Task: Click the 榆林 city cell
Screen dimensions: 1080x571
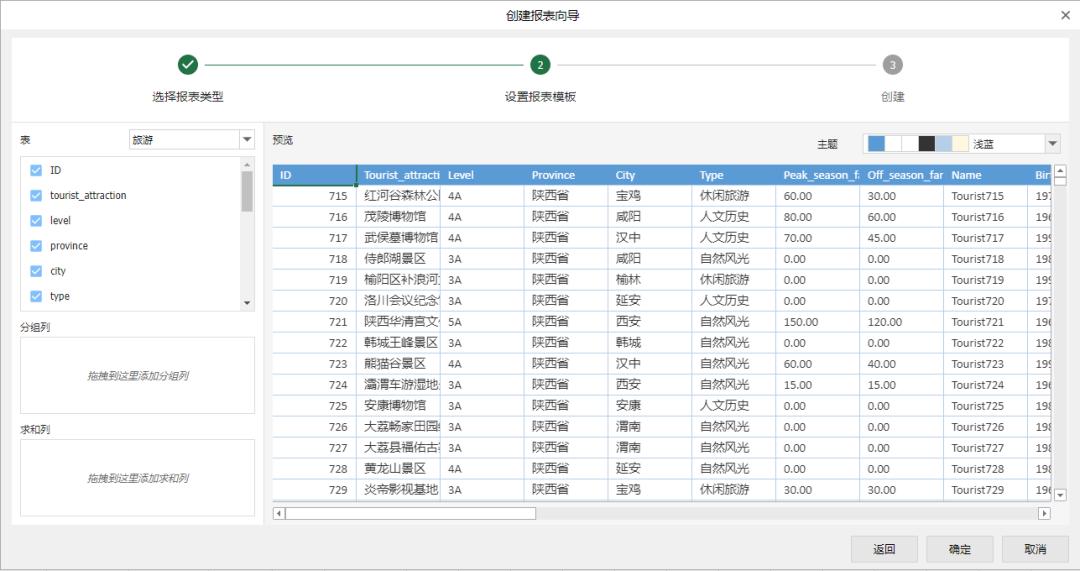Action: 650,280
